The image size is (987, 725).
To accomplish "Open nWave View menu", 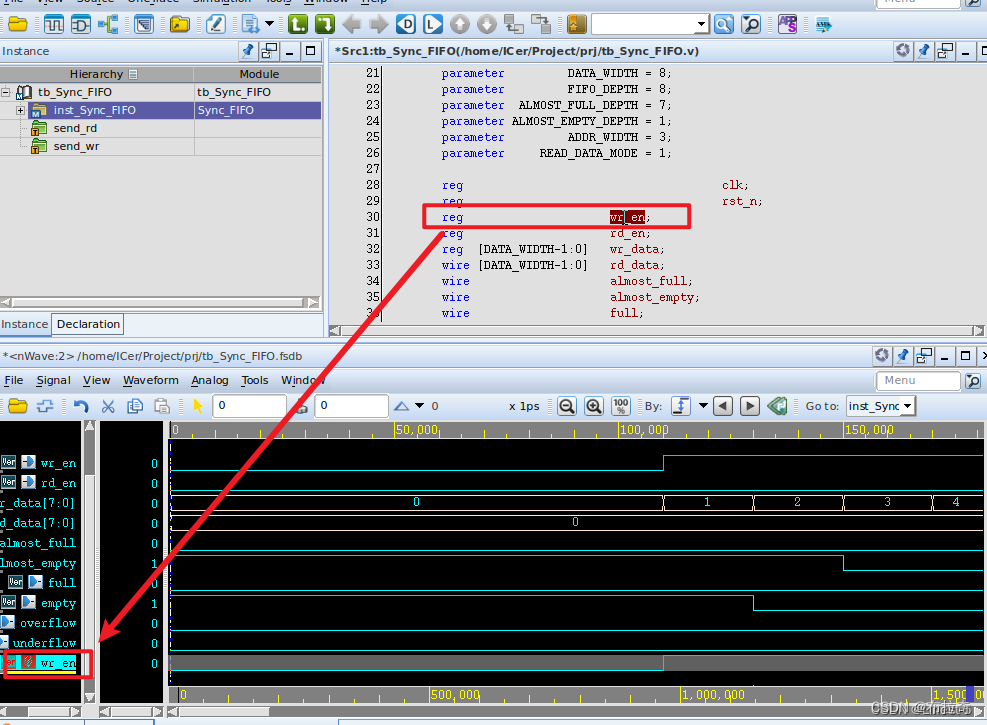I will click(96, 380).
